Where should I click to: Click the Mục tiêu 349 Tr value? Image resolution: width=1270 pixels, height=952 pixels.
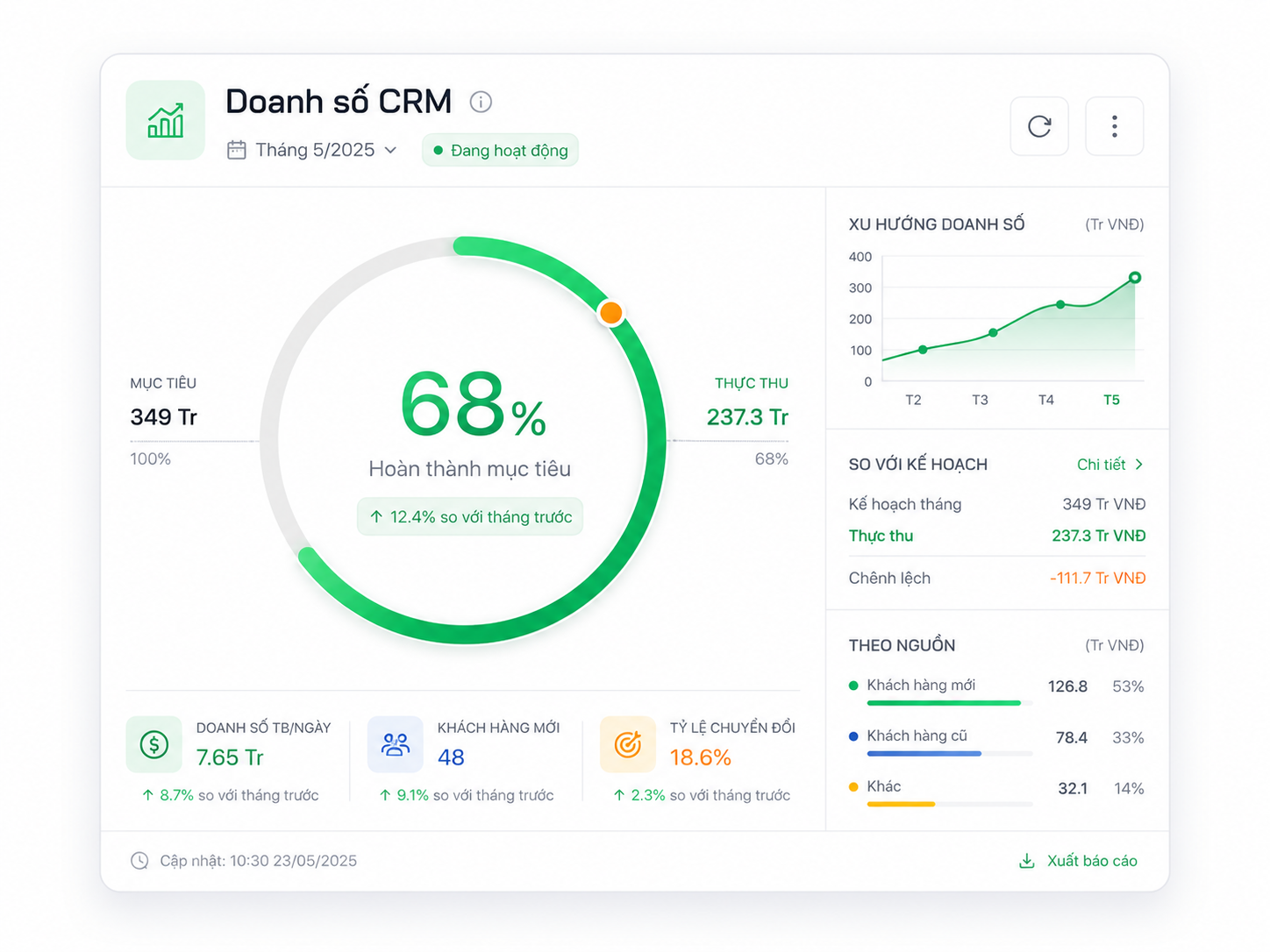point(164,417)
